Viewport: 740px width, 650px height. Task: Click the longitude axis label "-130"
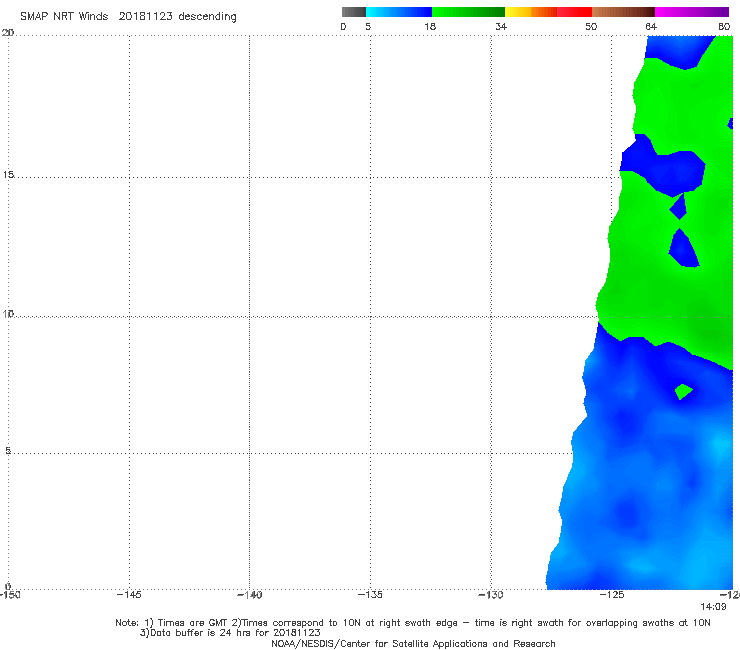[x=491, y=595]
